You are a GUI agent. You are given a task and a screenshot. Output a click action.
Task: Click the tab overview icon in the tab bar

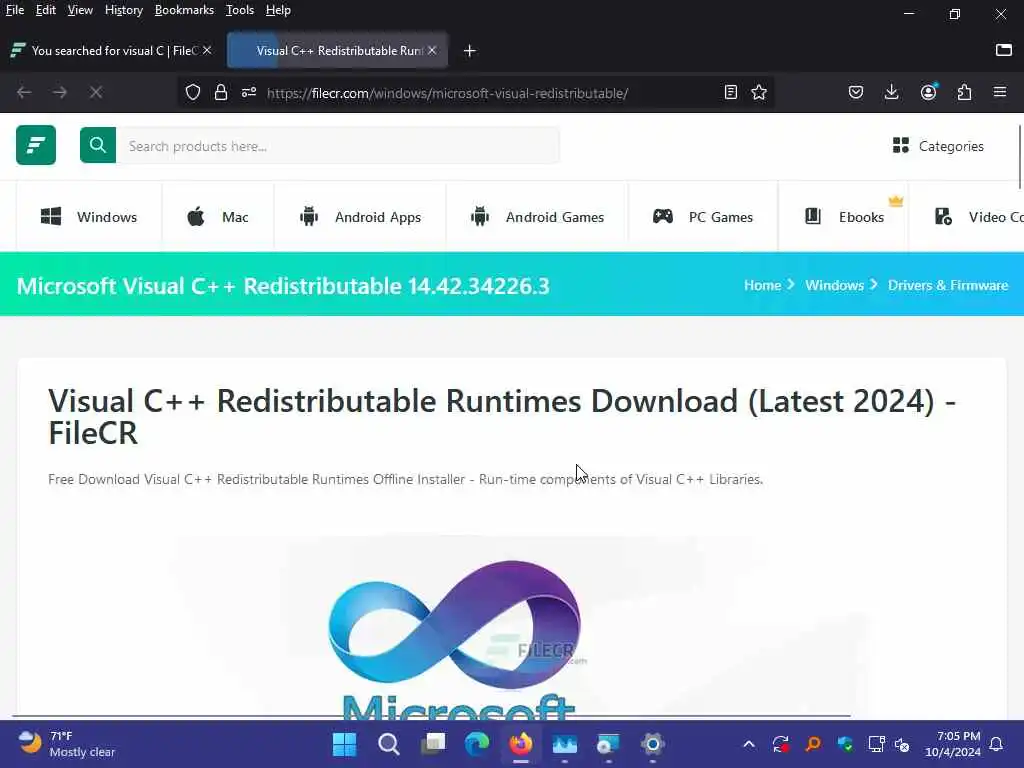pos(1004,50)
